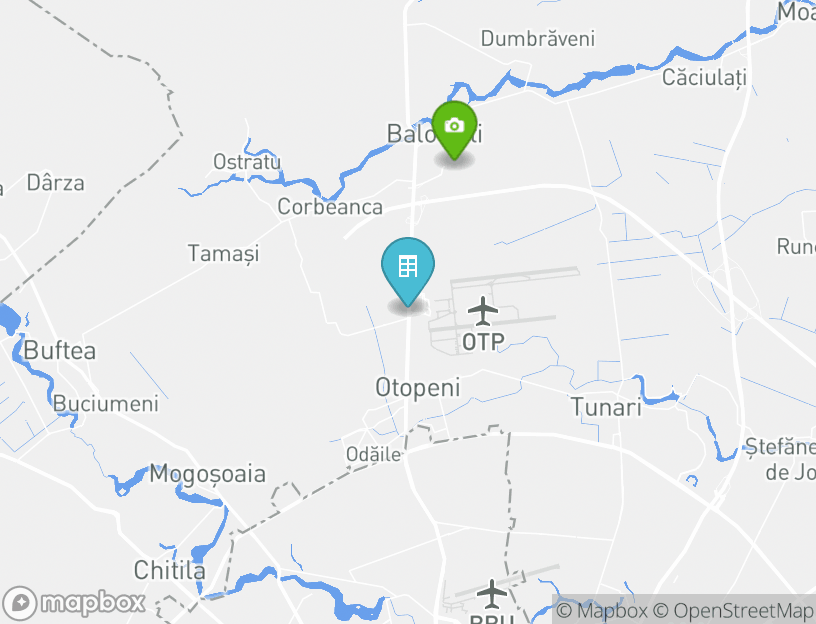Viewport: 816px width, 624px height.
Task: Click the white camera glyph inside pin
Action: [454, 125]
